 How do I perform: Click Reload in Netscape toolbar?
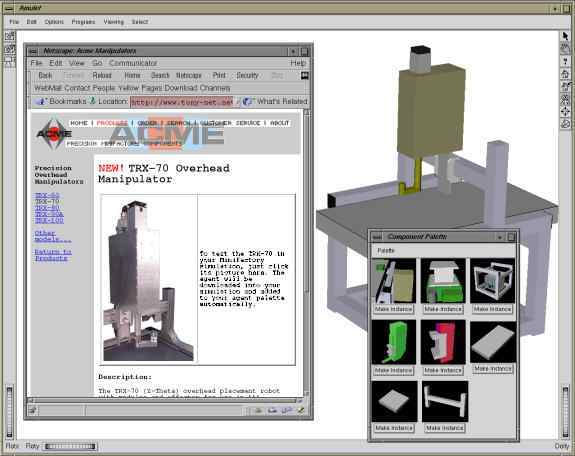click(102, 75)
